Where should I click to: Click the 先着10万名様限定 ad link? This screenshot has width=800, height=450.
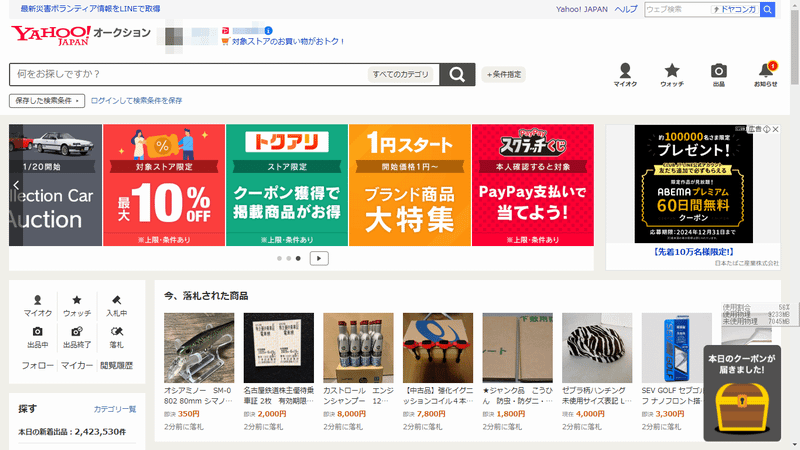[x=693, y=252]
